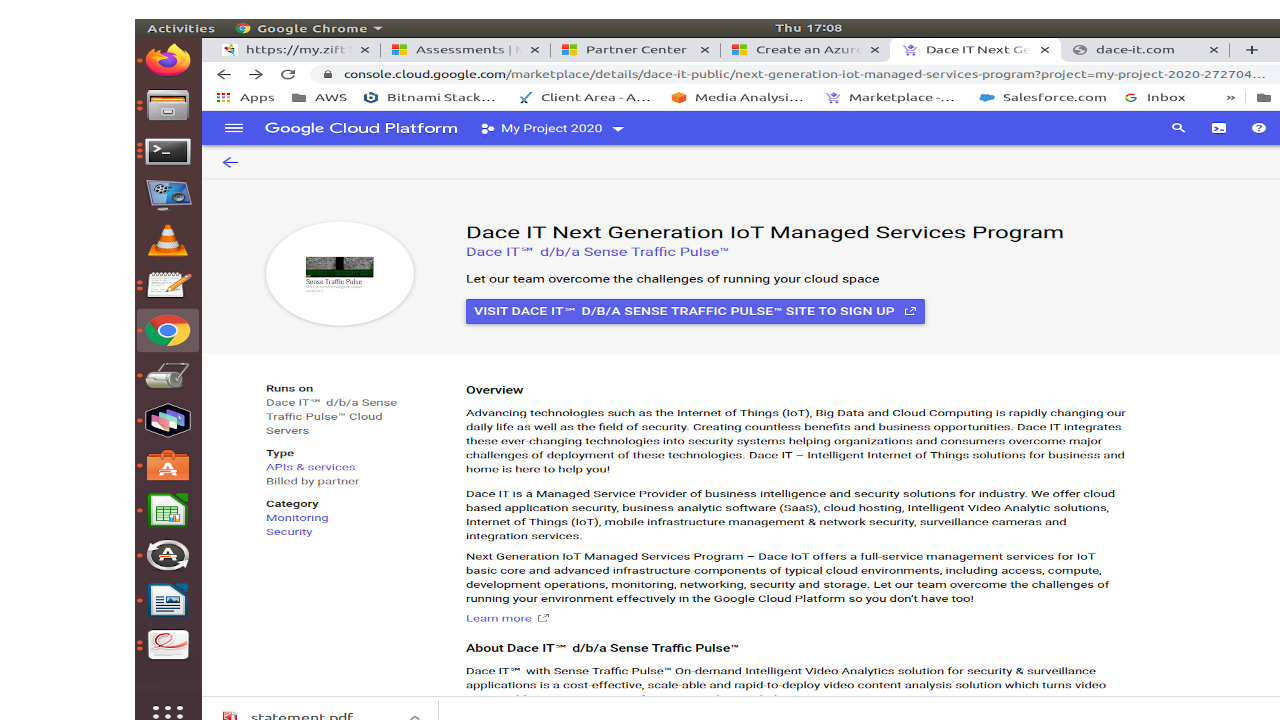Click the Cloud Platform search magnifier icon

[1178, 128]
